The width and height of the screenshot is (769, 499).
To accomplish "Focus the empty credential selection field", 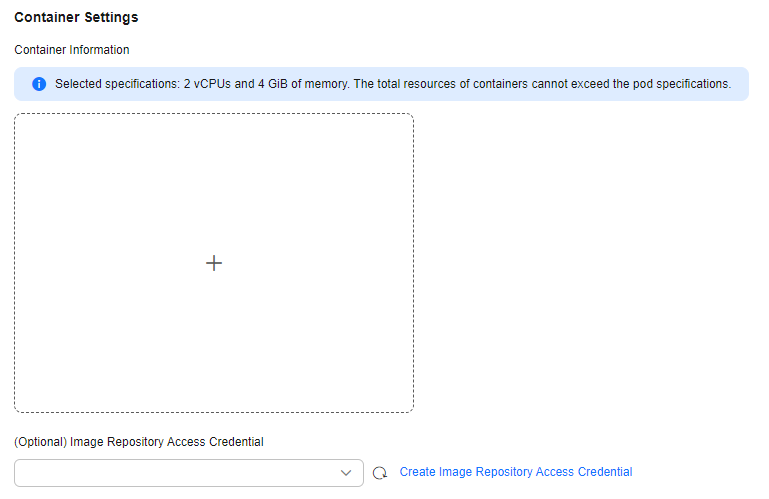I will [x=189, y=473].
